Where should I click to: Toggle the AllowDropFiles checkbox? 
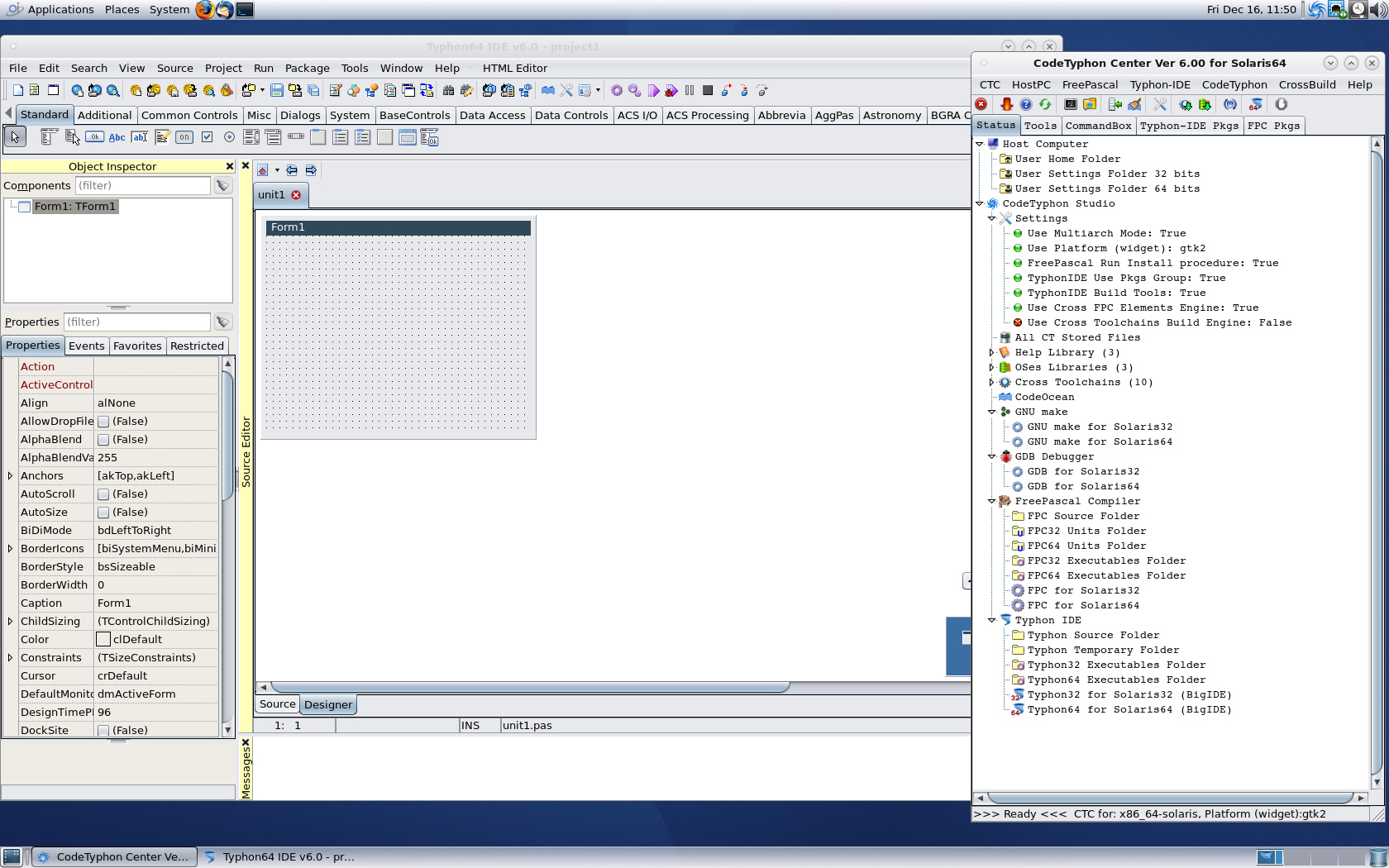[x=103, y=422]
